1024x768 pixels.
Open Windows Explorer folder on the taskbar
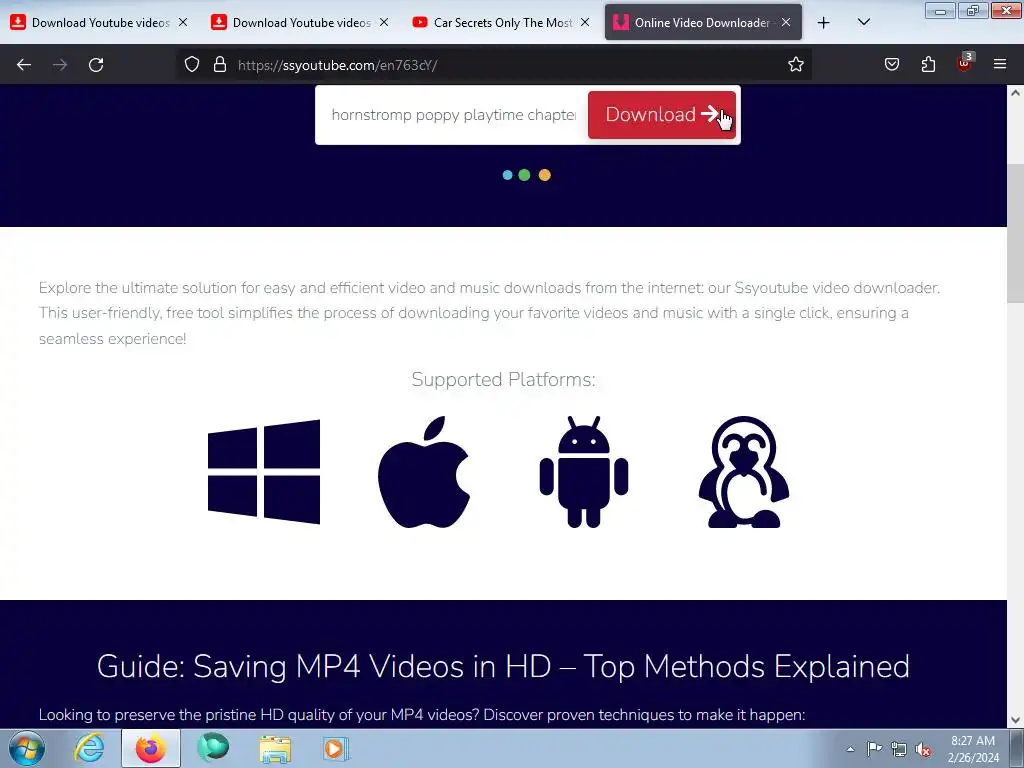tap(275, 748)
